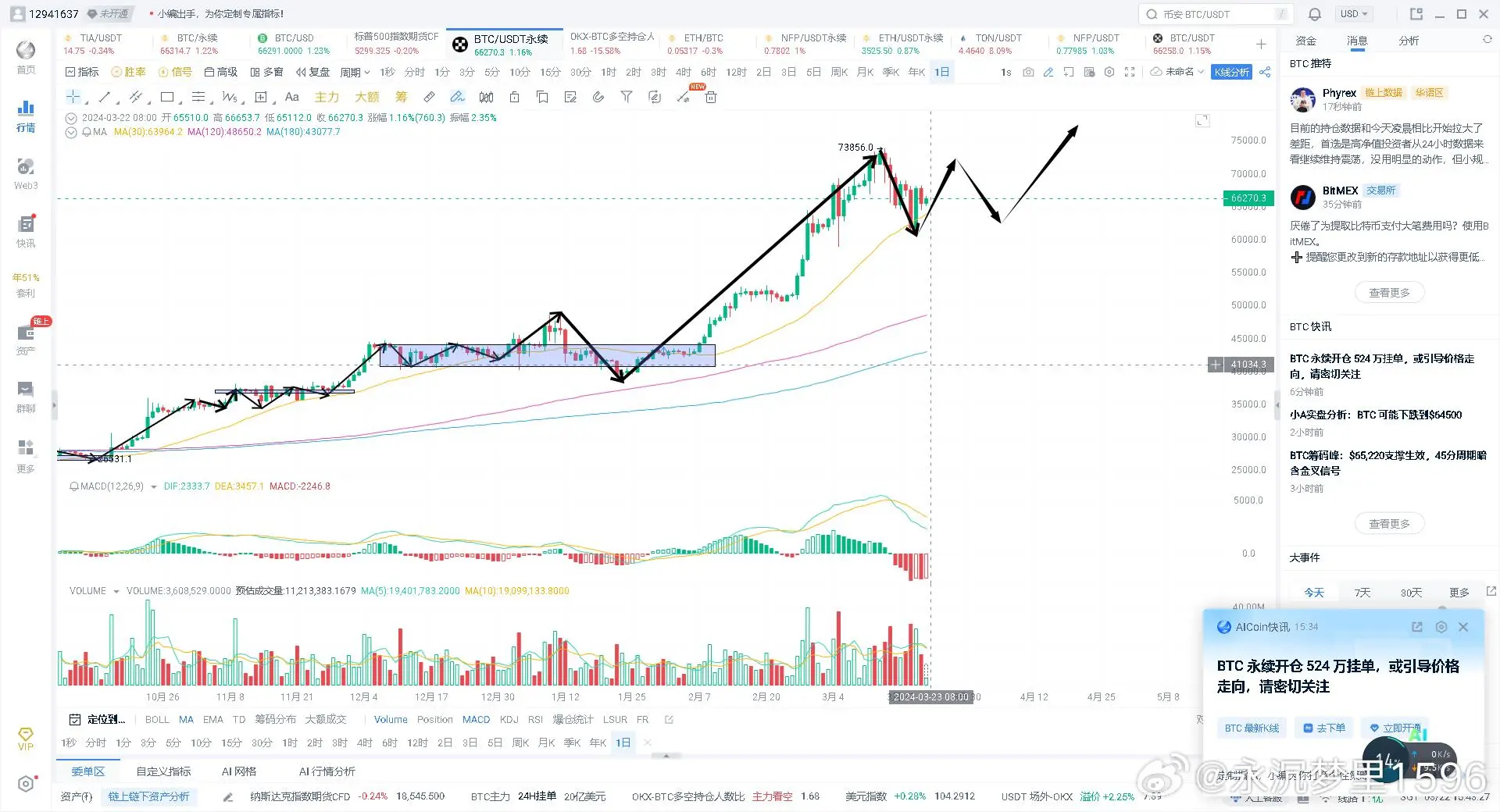Viewport: 1500px width, 812px height.
Task: Expand the bottom order panel arrow
Action: point(666,756)
